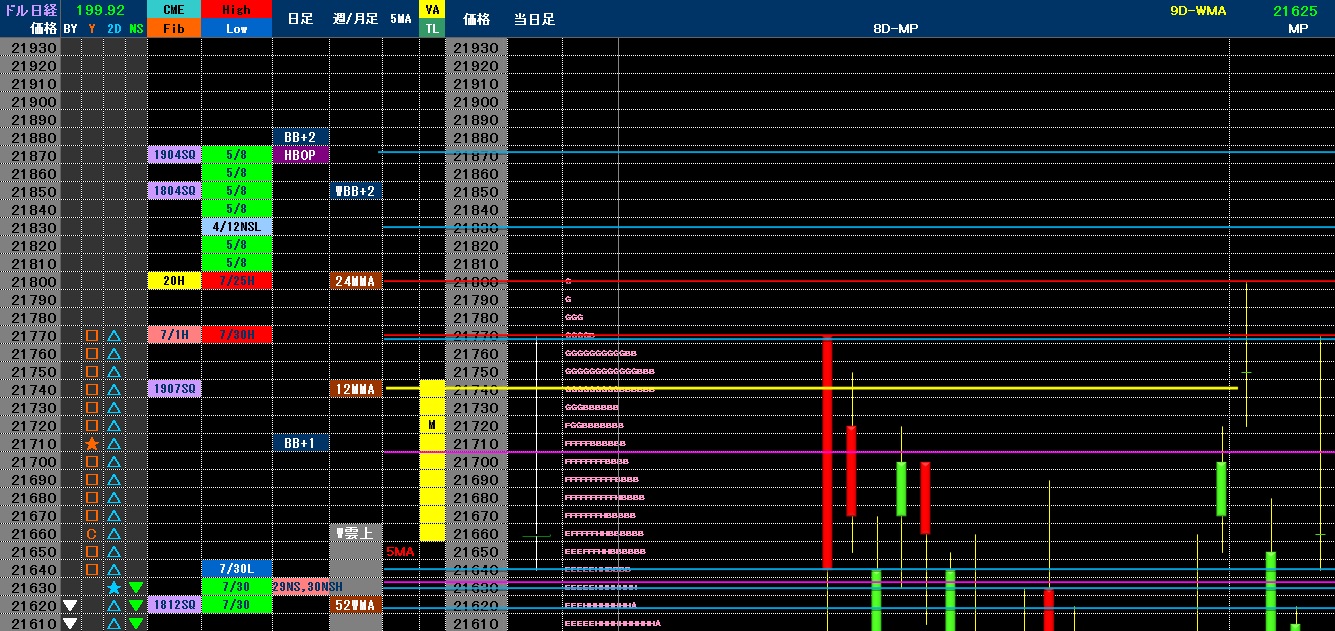Viewport: 1335px width, 631px height.
Task: Select the orange star marker in row 21710
Action: (91, 443)
